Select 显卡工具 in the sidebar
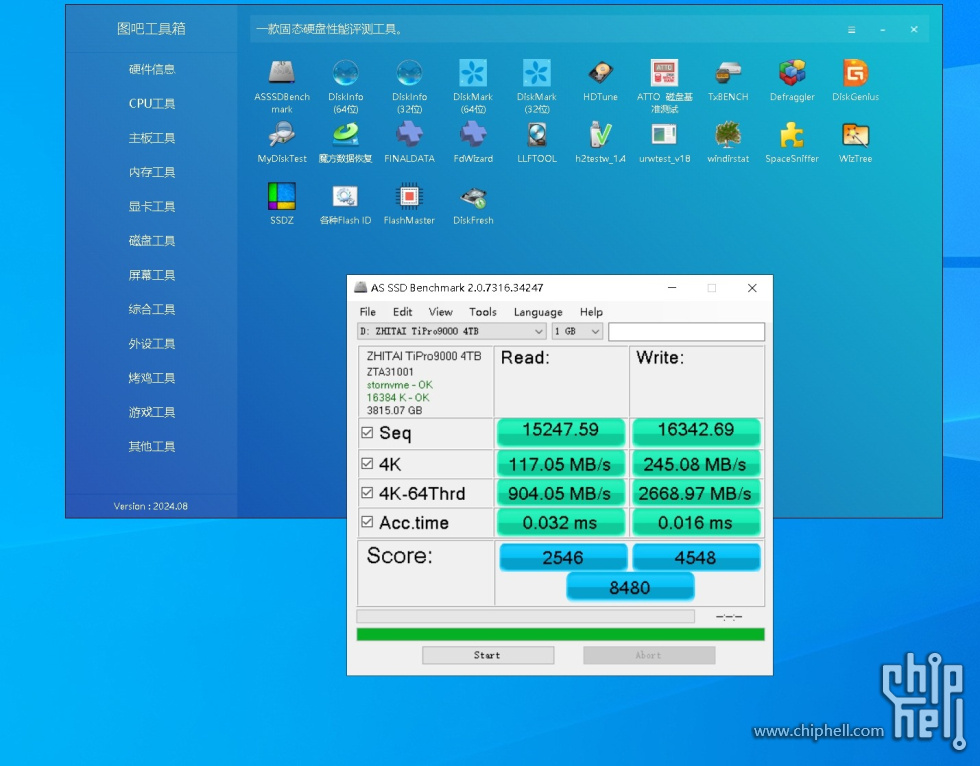980x766 pixels. point(152,206)
